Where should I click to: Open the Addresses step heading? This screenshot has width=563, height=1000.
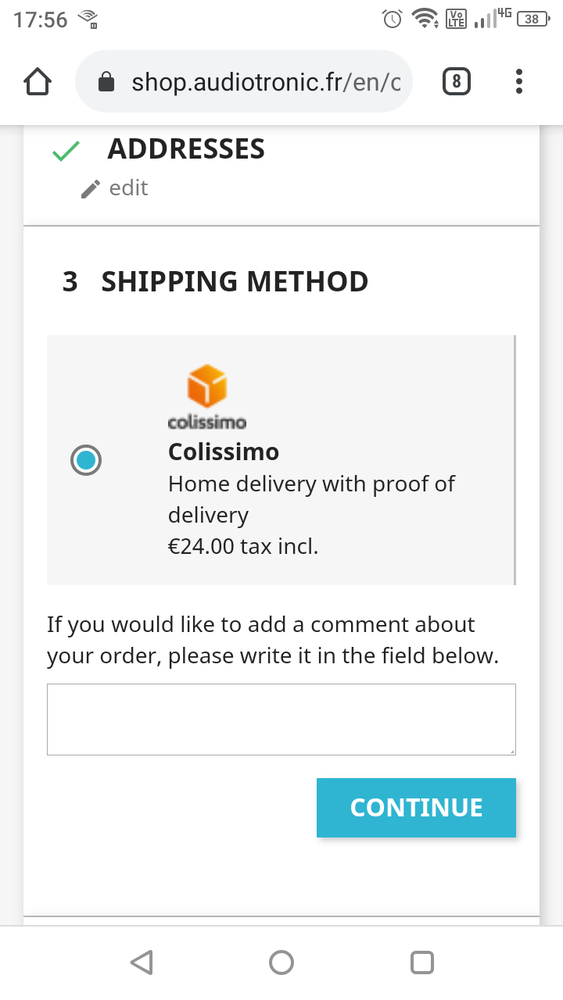click(186, 149)
